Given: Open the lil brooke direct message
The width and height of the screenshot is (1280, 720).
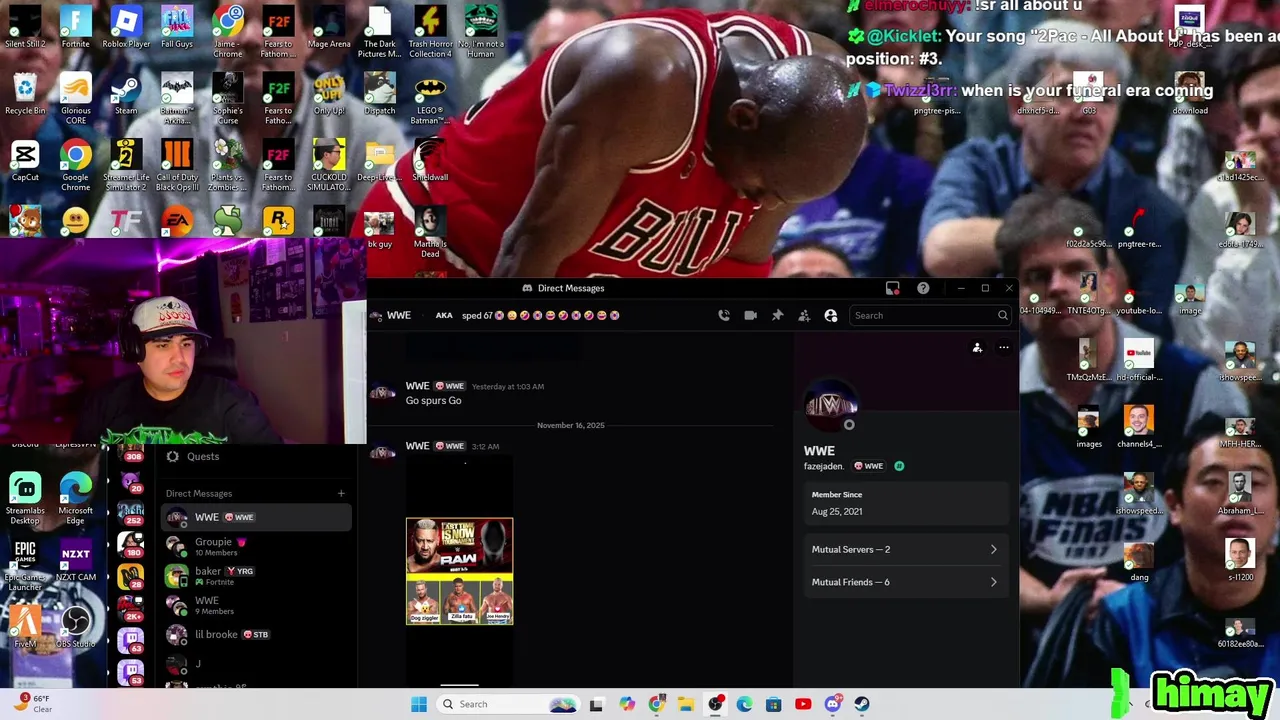Looking at the screenshot, I should point(256,634).
